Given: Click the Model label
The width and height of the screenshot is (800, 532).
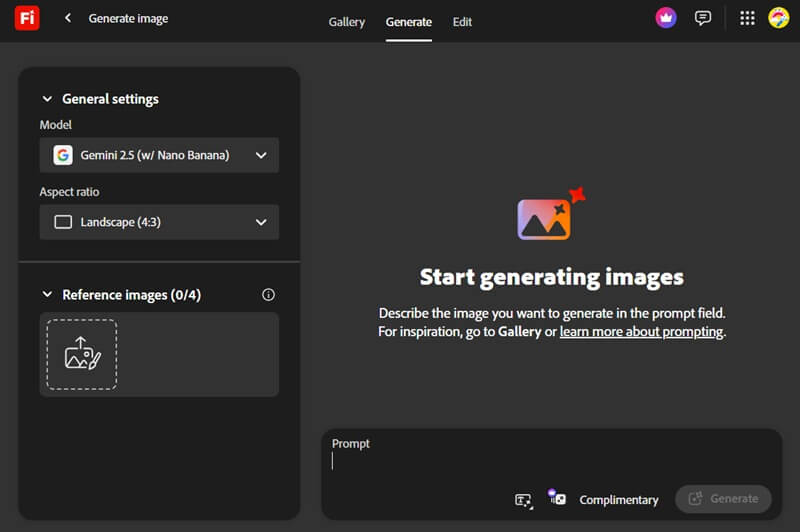Looking at the screenshot, I should (56, 125).
